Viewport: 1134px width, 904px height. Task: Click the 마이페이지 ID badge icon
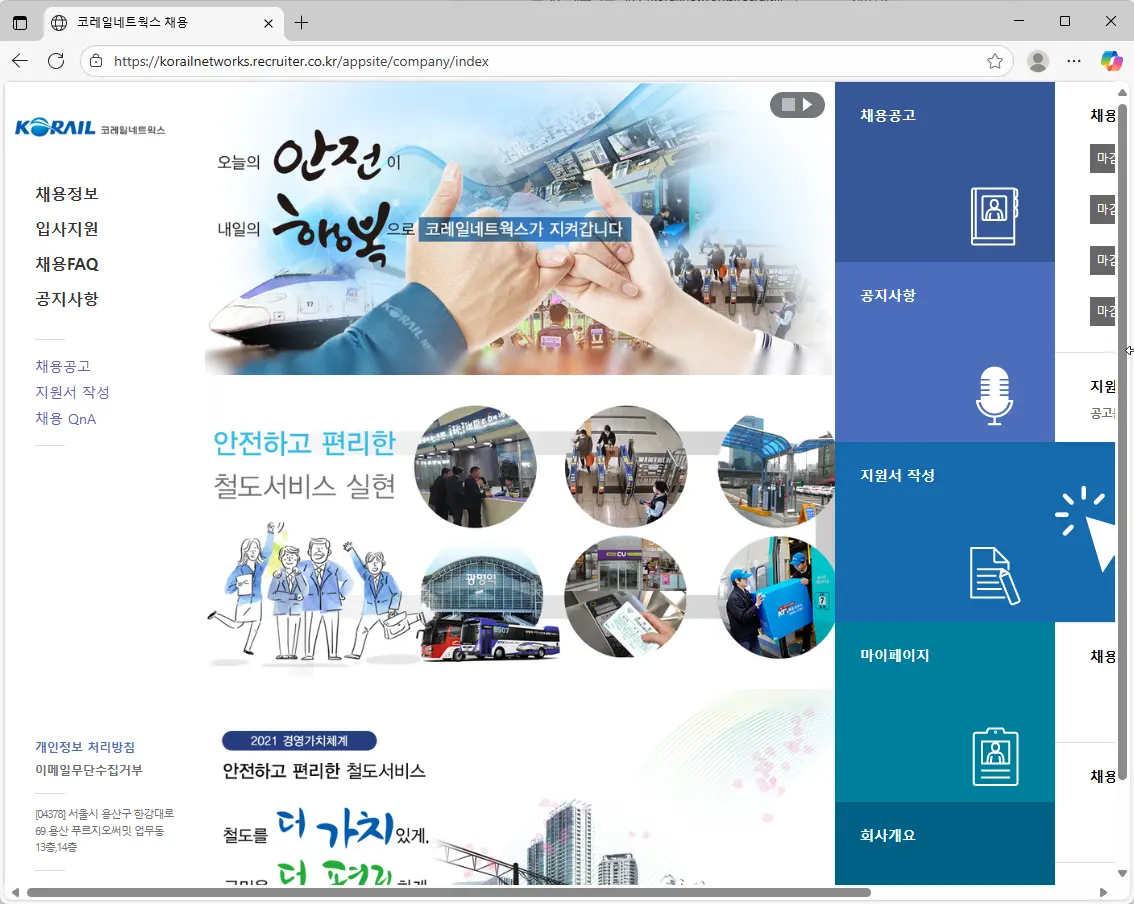click(x=994, y=756)
